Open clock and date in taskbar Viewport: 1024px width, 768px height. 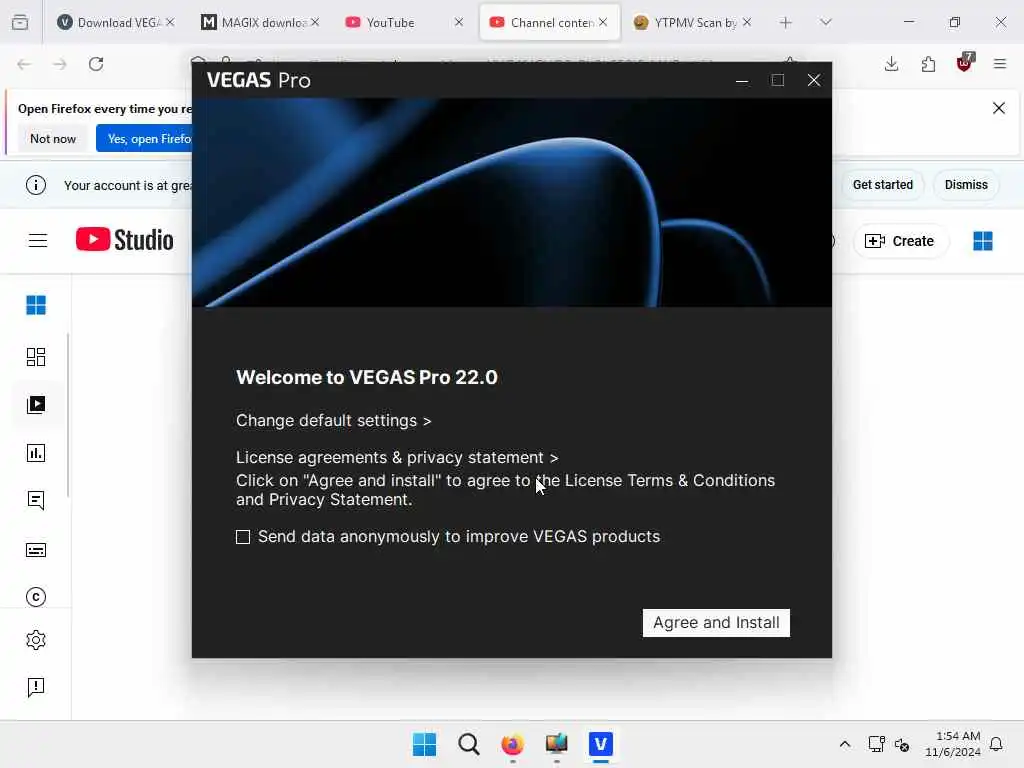tap(953, 744)
